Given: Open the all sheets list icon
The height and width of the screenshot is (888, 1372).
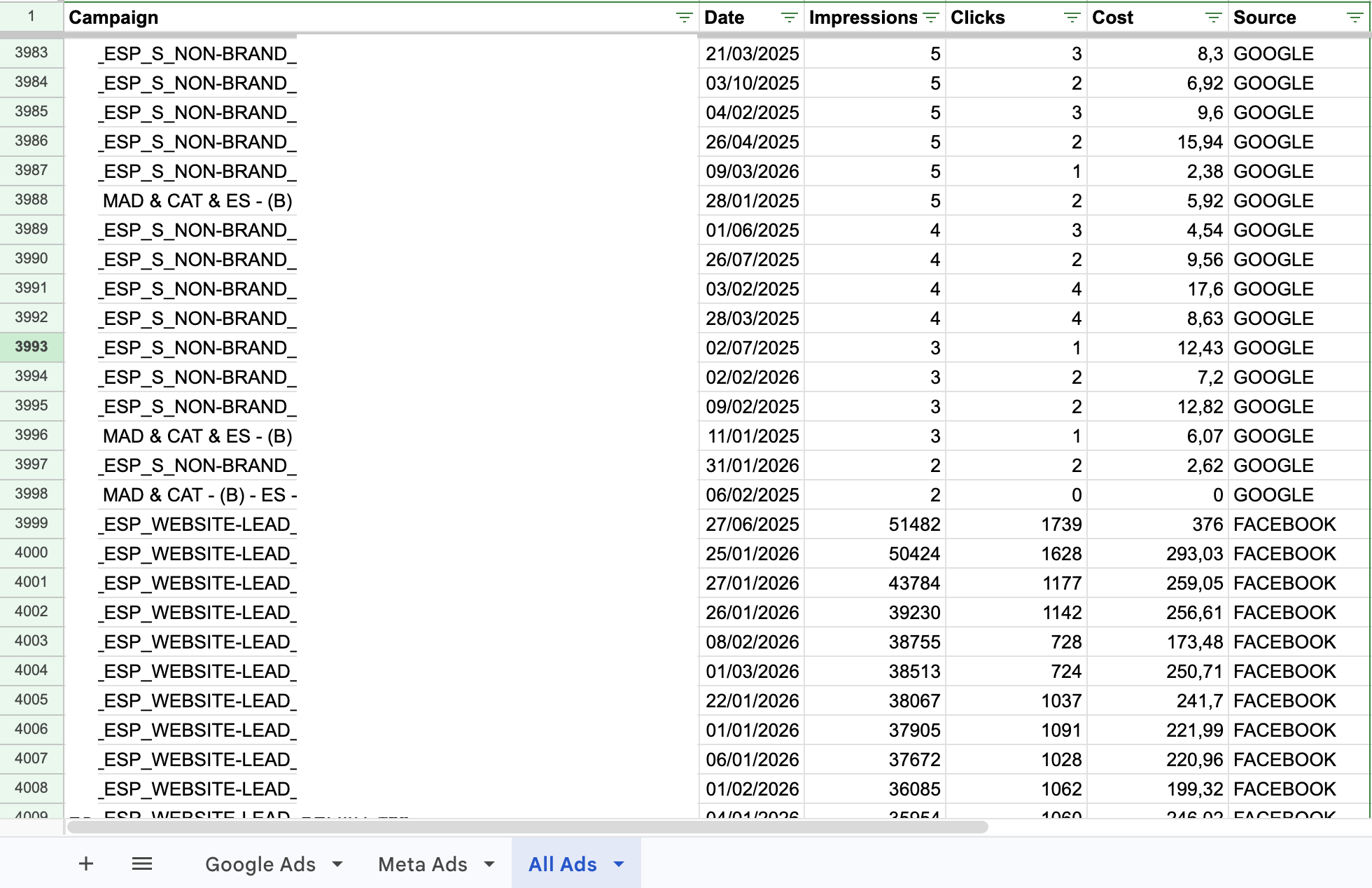Looking at the screenshot, I should (x=141, y=863).
